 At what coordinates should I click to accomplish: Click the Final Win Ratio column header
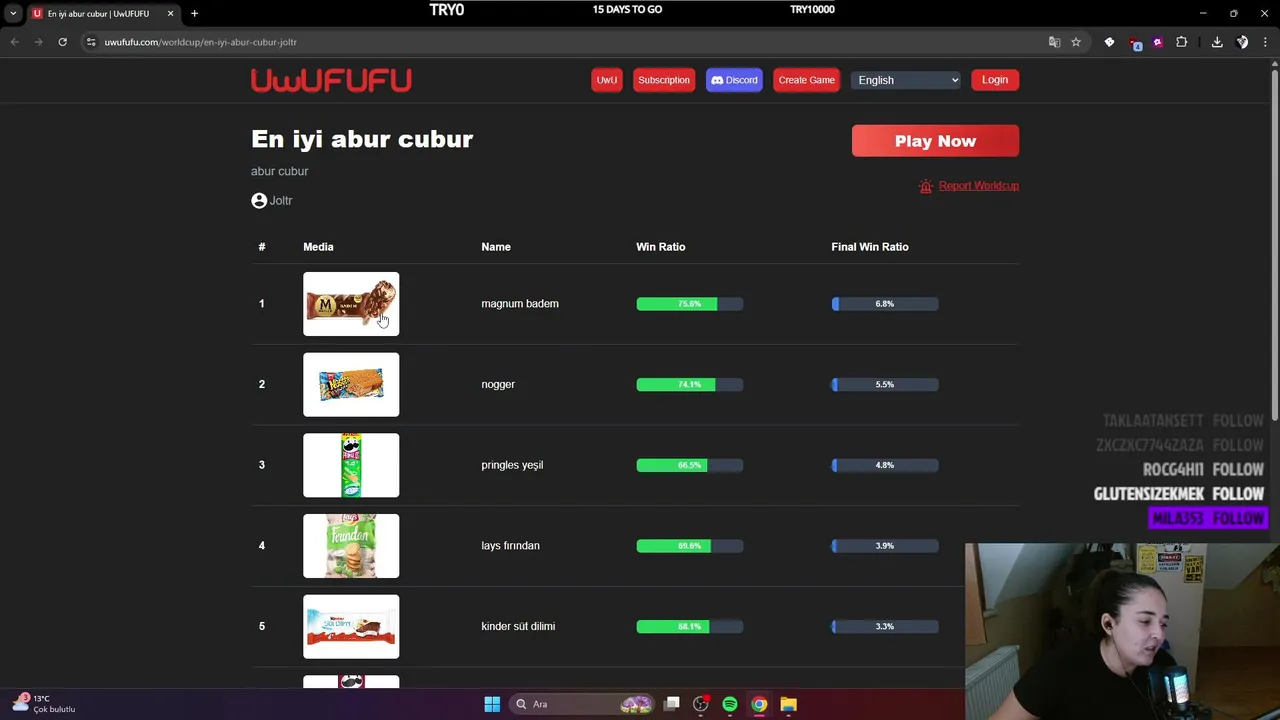point(870,247)
